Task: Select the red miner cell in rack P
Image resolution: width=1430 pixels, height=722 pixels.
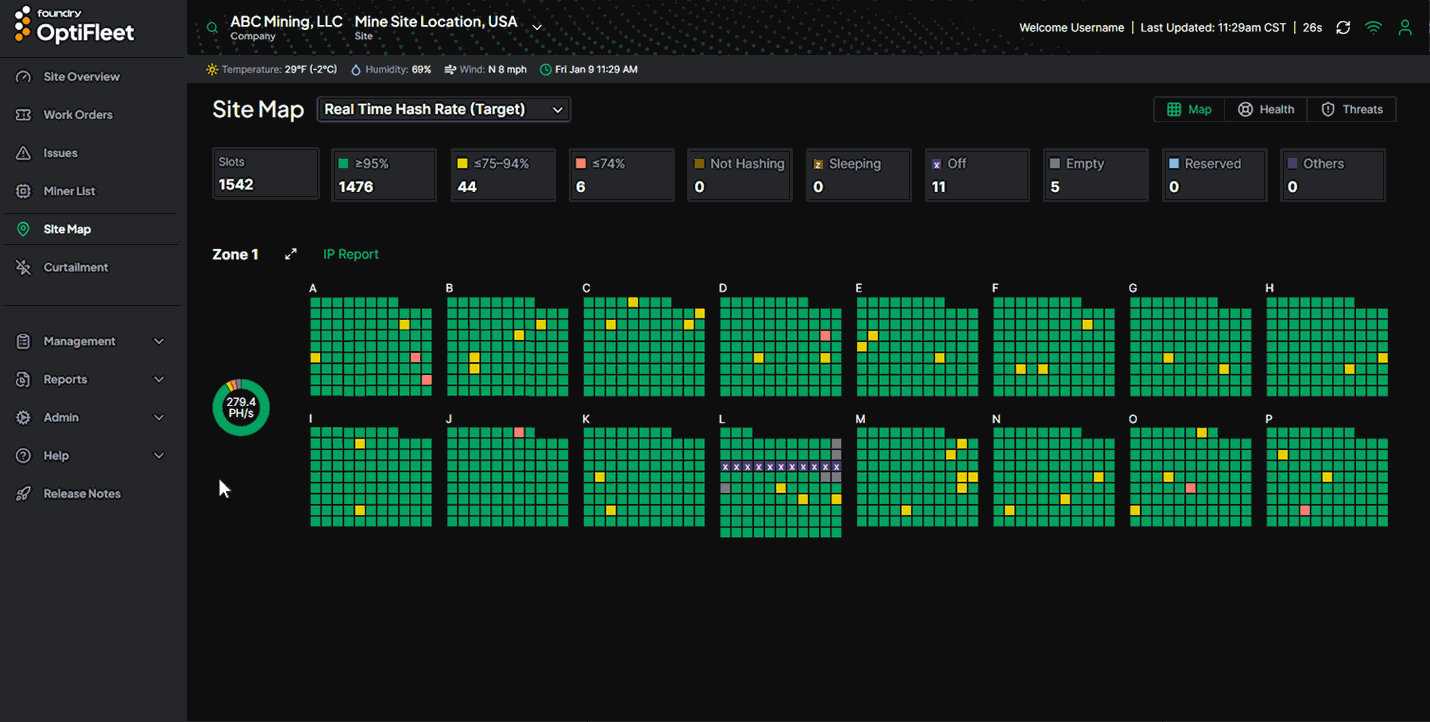Action: point(1305,510)
